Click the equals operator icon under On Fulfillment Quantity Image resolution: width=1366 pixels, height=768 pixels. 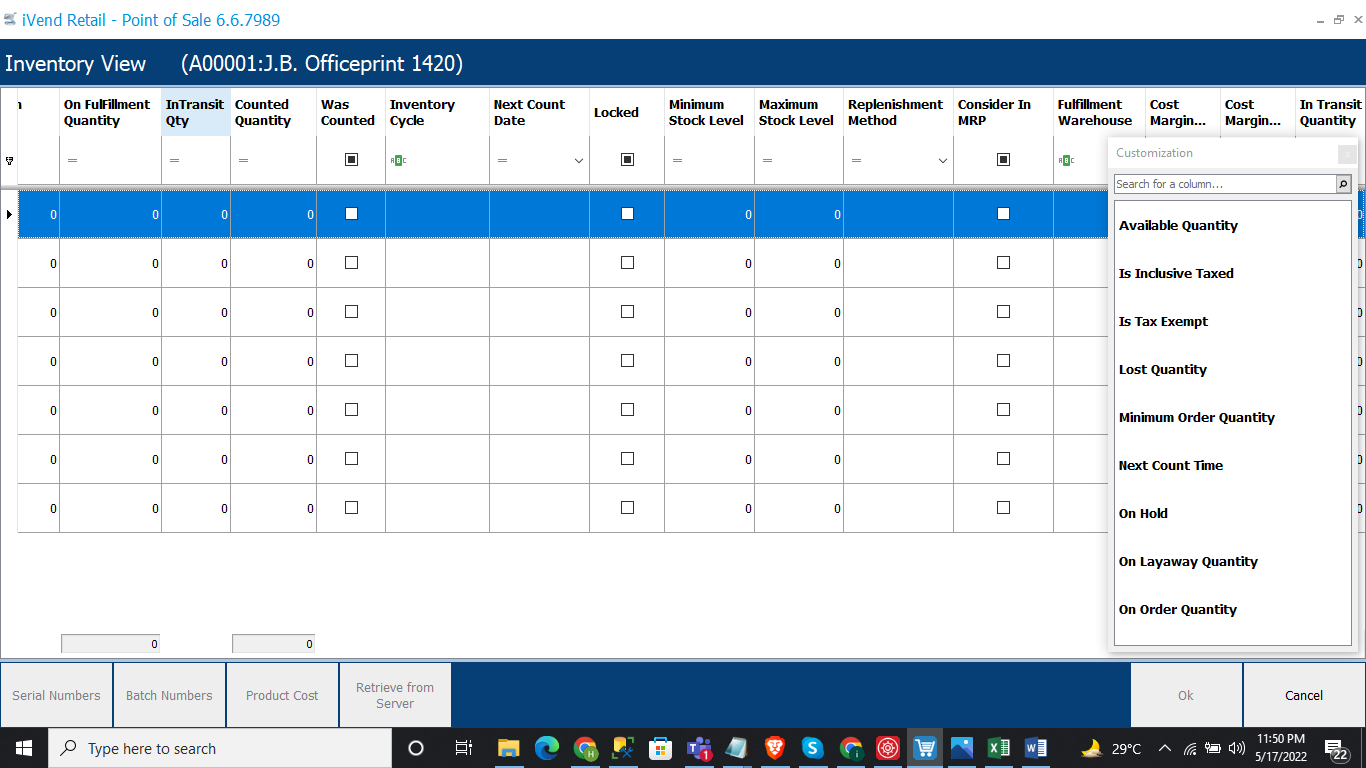coord(72,161)
